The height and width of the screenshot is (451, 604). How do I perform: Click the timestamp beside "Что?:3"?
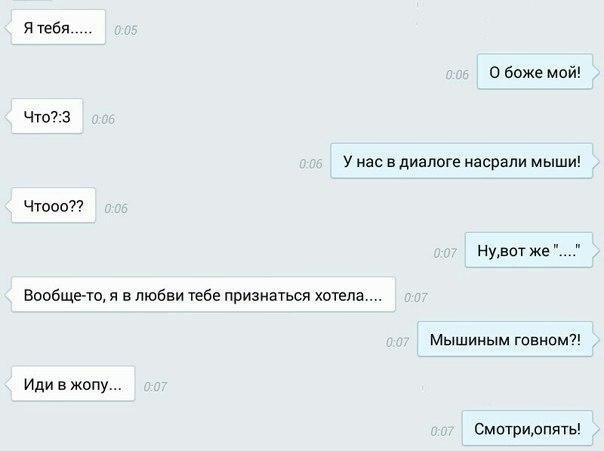point(103,119)
